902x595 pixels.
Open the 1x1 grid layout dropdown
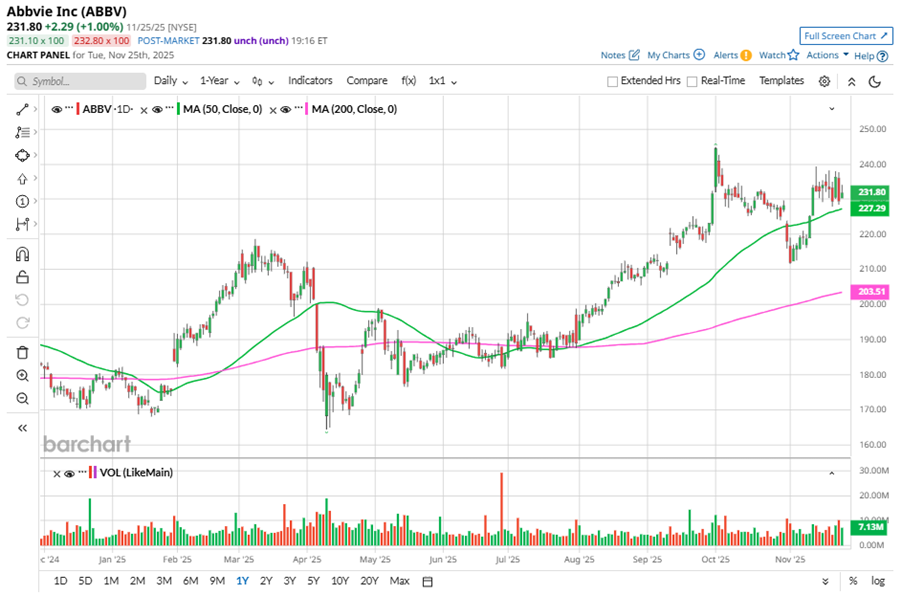point(443,81)
